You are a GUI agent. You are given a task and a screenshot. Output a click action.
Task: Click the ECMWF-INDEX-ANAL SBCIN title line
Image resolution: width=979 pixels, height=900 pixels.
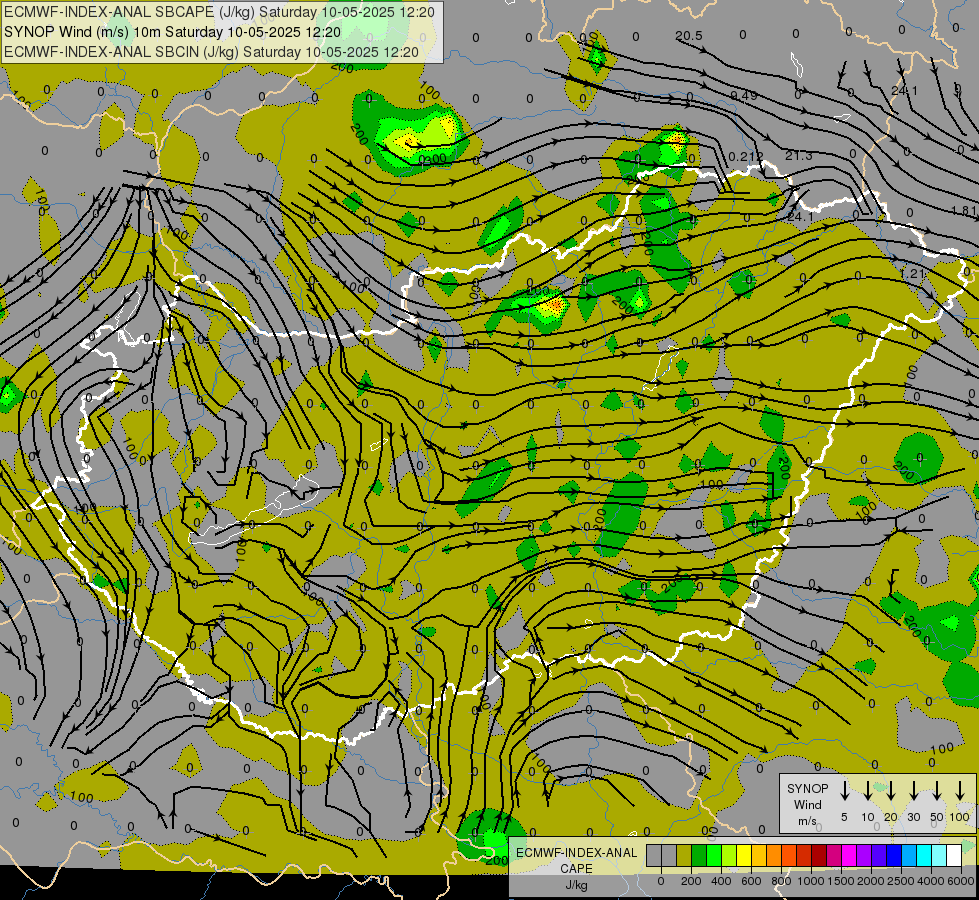pos(212,52)
